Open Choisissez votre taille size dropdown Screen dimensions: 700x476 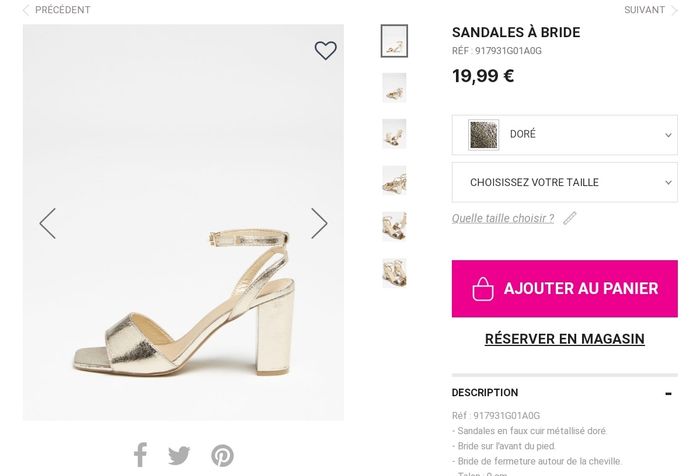564,183
